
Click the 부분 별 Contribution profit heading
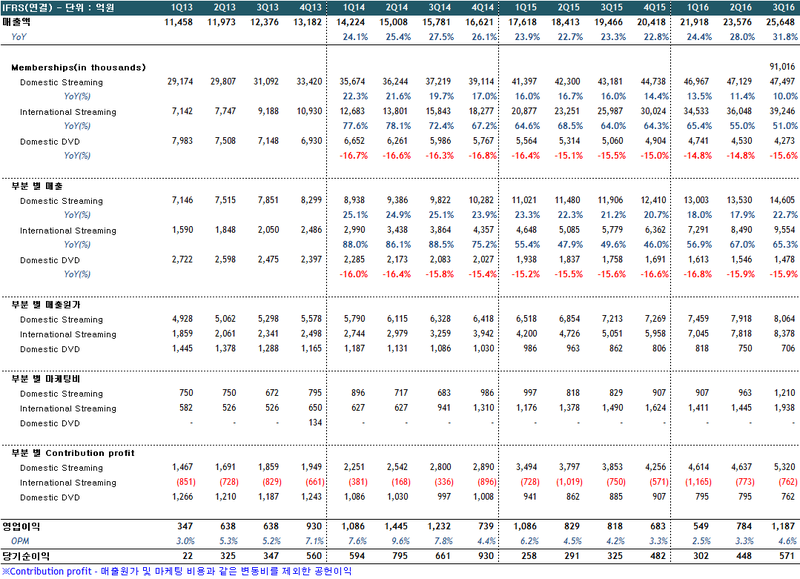[74, 453]
